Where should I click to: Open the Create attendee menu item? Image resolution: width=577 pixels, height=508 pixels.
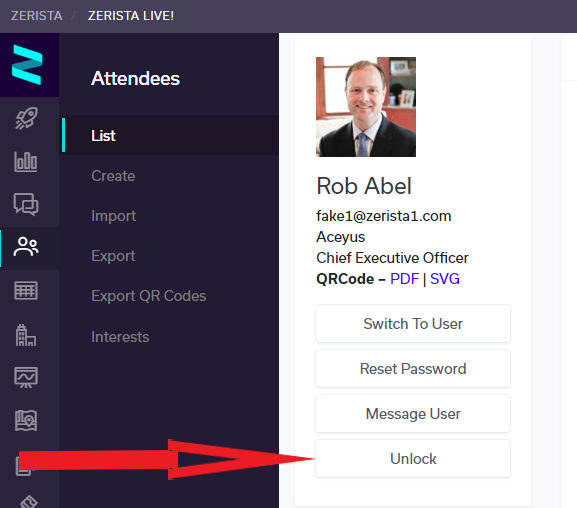(113, 176)
